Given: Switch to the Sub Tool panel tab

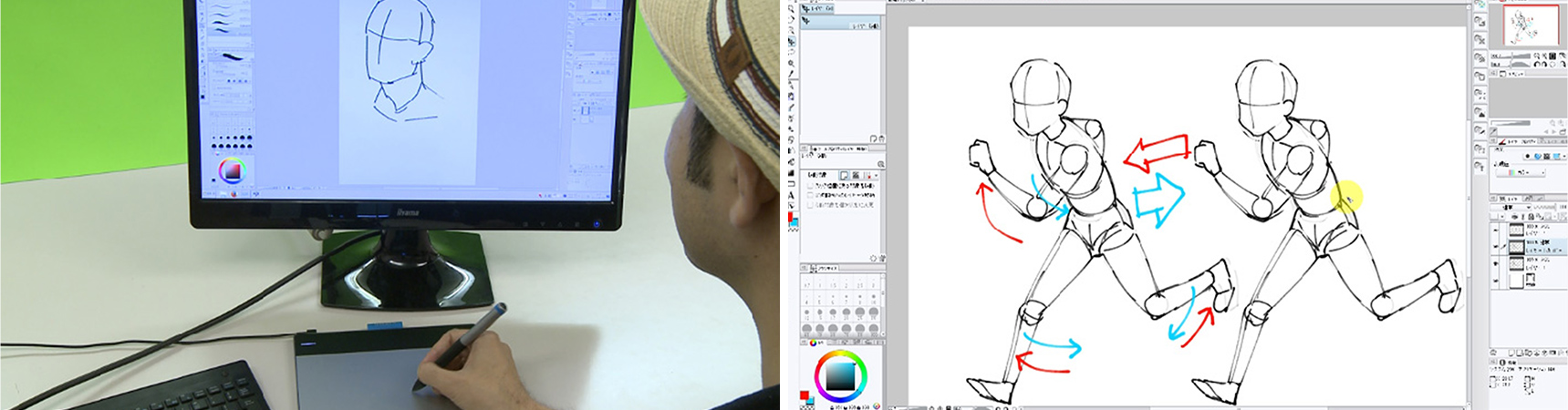Looking at the screenshot, I should point(819,9).
